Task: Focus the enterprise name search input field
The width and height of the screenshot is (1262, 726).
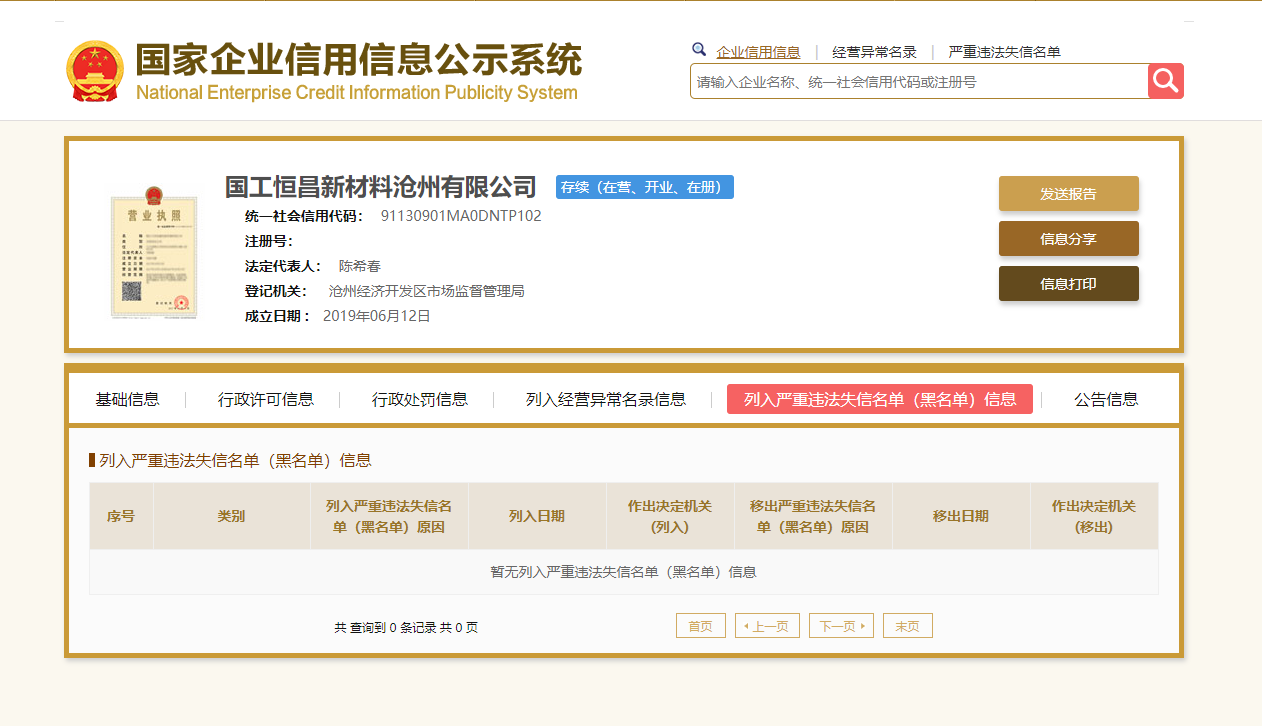Action: click(919, 82)
